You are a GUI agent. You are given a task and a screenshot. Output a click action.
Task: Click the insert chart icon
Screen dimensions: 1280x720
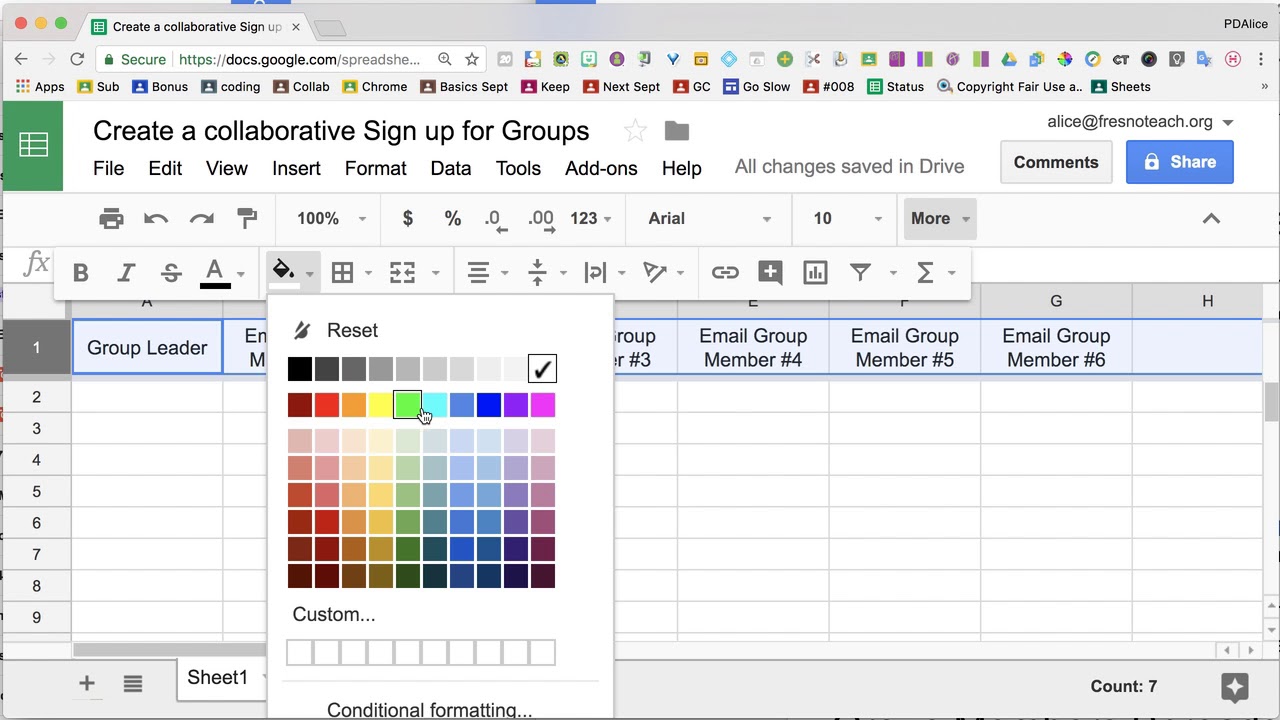pos(815,272)
